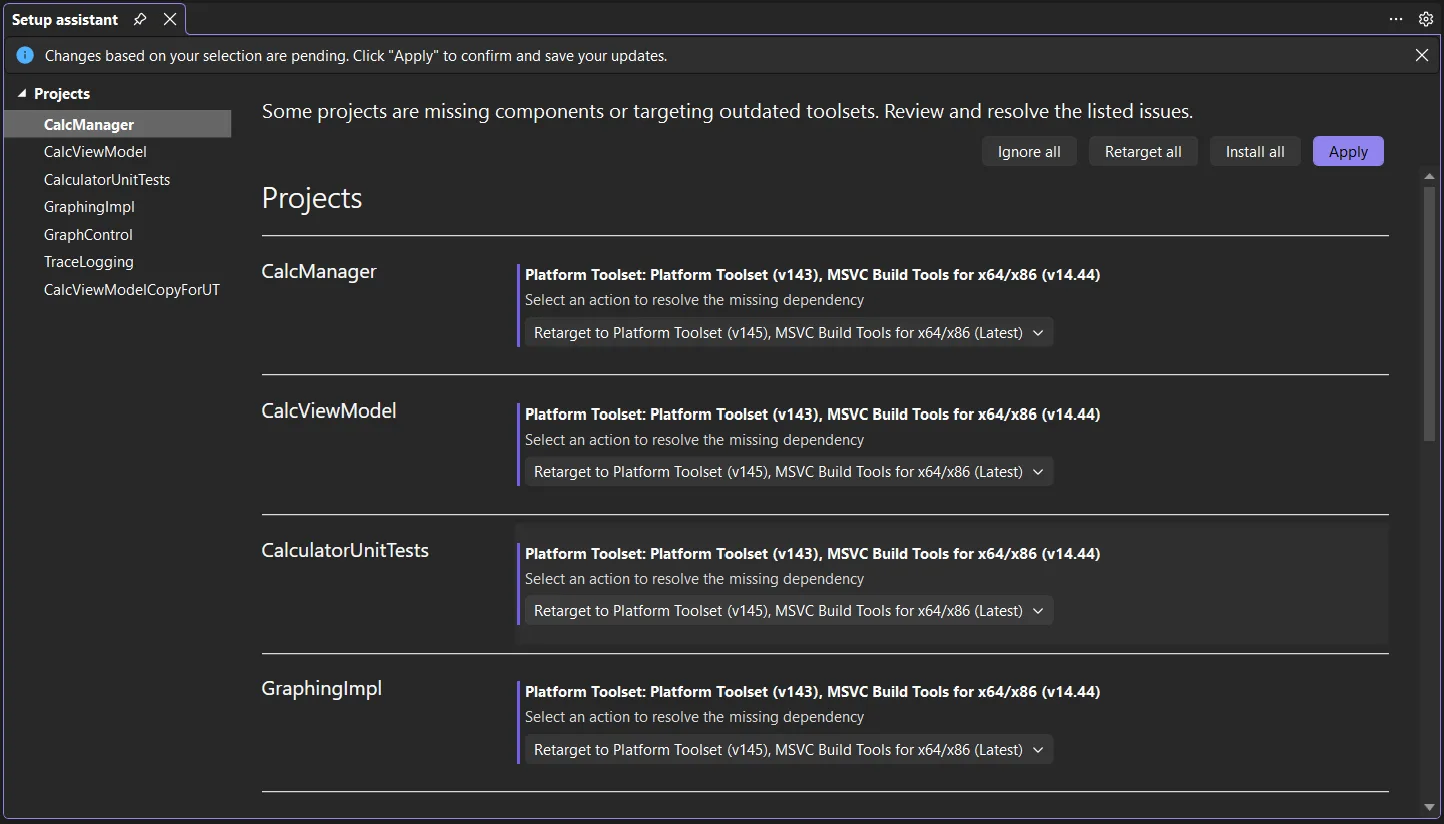Screen dimensions: 1444x824
Task: Click the Ignore all button
Action: (x=1029, y=151)
